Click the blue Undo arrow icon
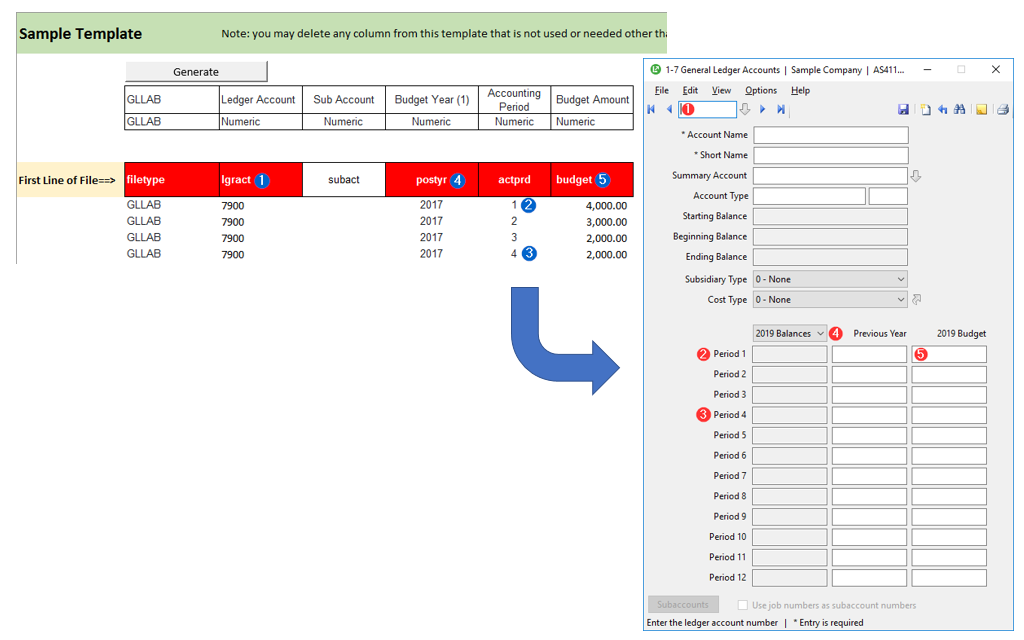The image size is (1024, 640). [x=942, y=109]
